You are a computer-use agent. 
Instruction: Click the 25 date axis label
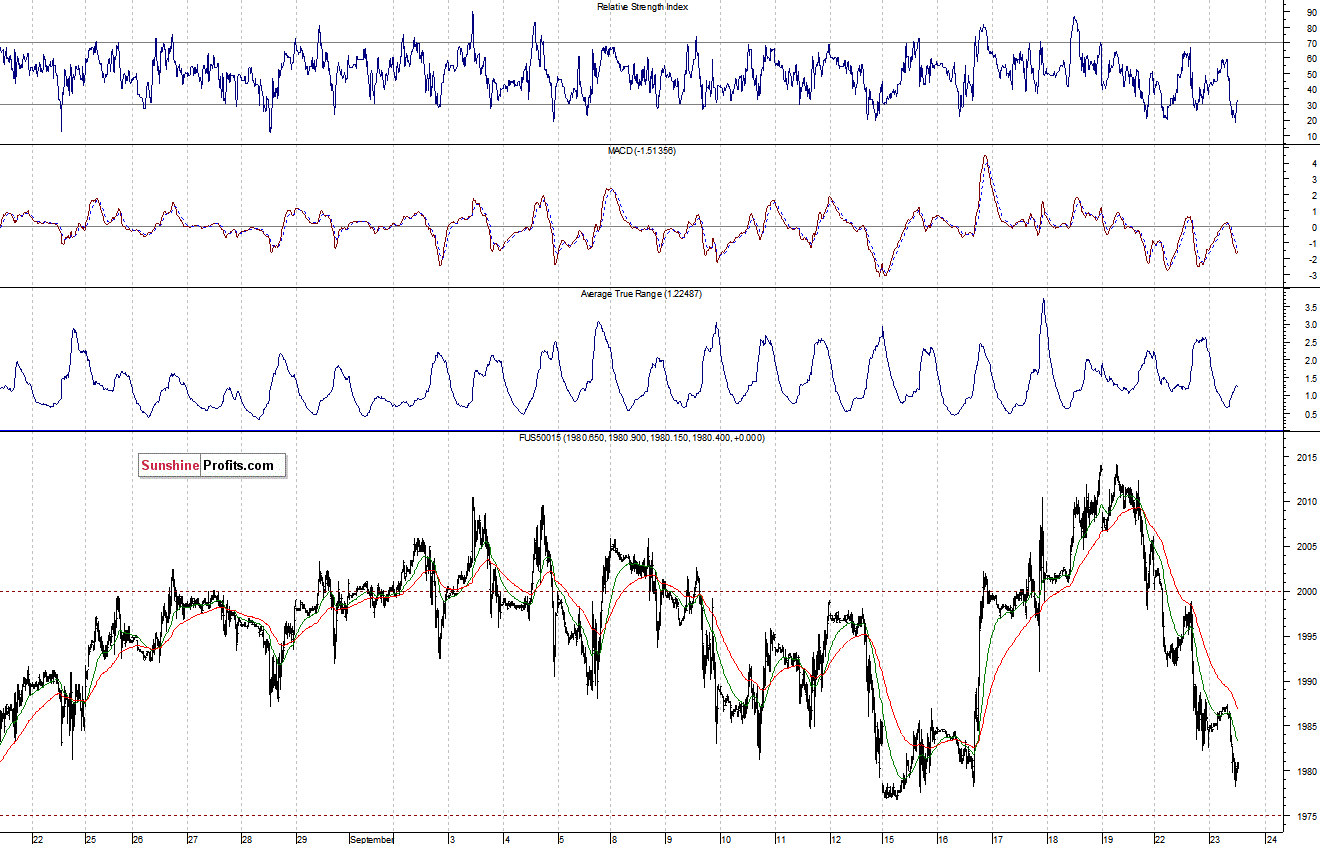coord(90,839)
